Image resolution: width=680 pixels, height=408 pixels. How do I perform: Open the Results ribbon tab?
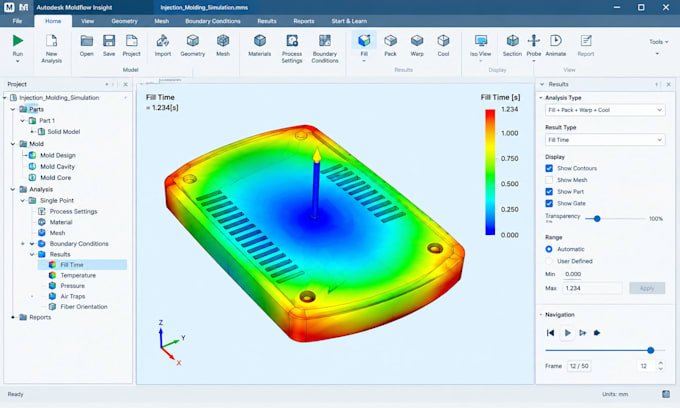pos(267,21)
